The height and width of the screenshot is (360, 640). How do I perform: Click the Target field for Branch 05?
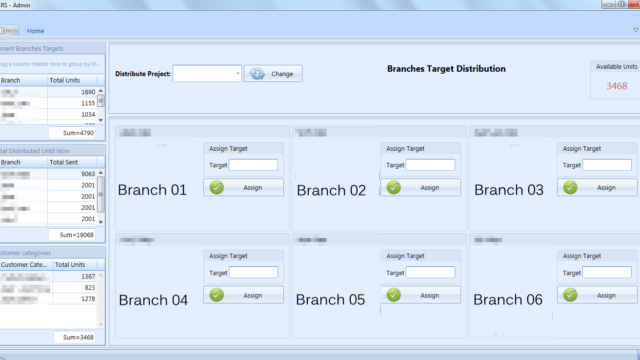pos(430,272)
